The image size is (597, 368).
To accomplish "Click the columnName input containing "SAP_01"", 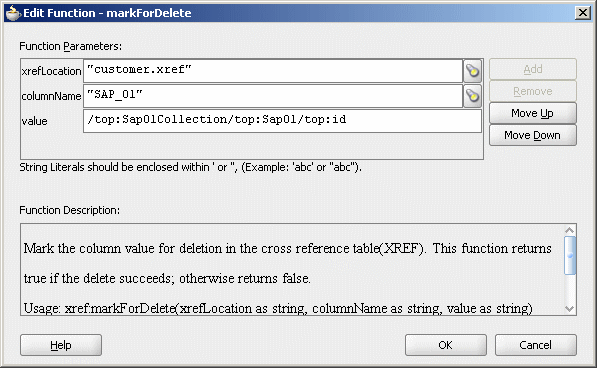I will 273,96.
